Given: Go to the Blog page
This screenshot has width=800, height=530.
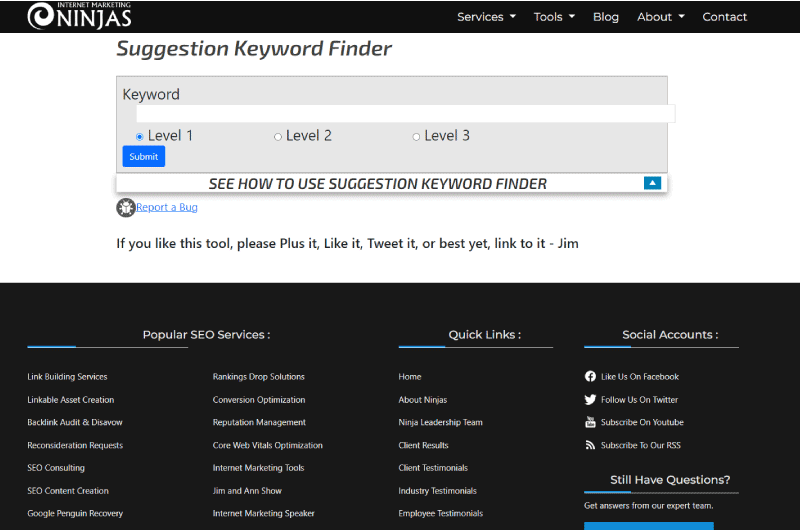Looking at the screenshot, I should point(606,17).
